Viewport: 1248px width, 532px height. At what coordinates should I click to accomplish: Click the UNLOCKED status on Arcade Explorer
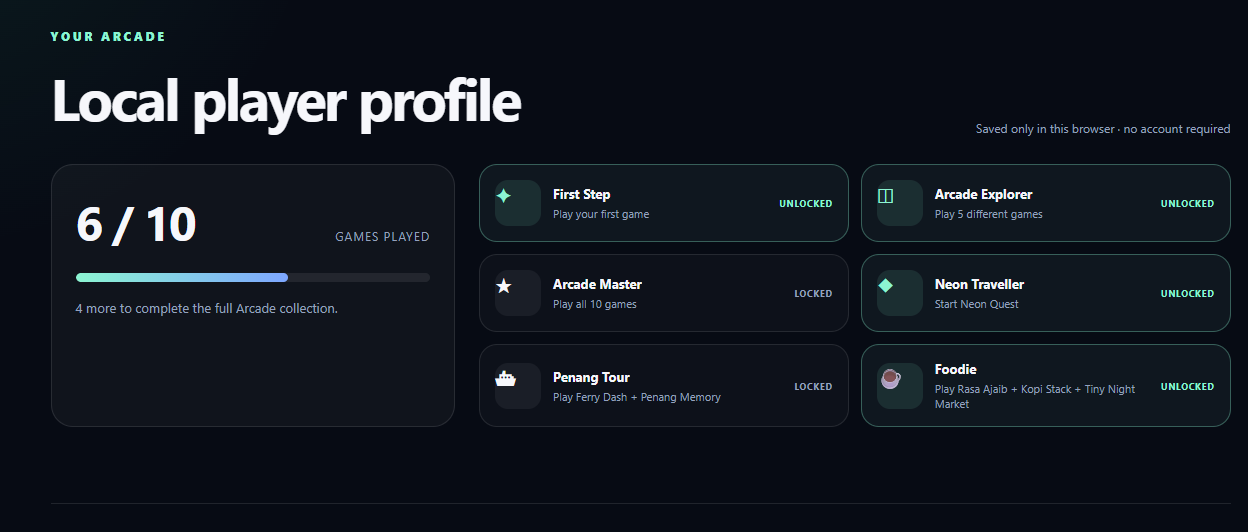(x=1187, y=203)
